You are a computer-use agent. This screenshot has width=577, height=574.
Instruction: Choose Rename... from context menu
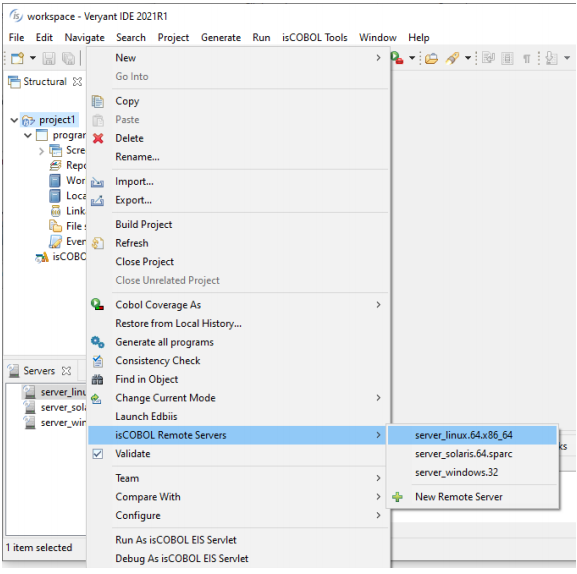coord(238,157)
